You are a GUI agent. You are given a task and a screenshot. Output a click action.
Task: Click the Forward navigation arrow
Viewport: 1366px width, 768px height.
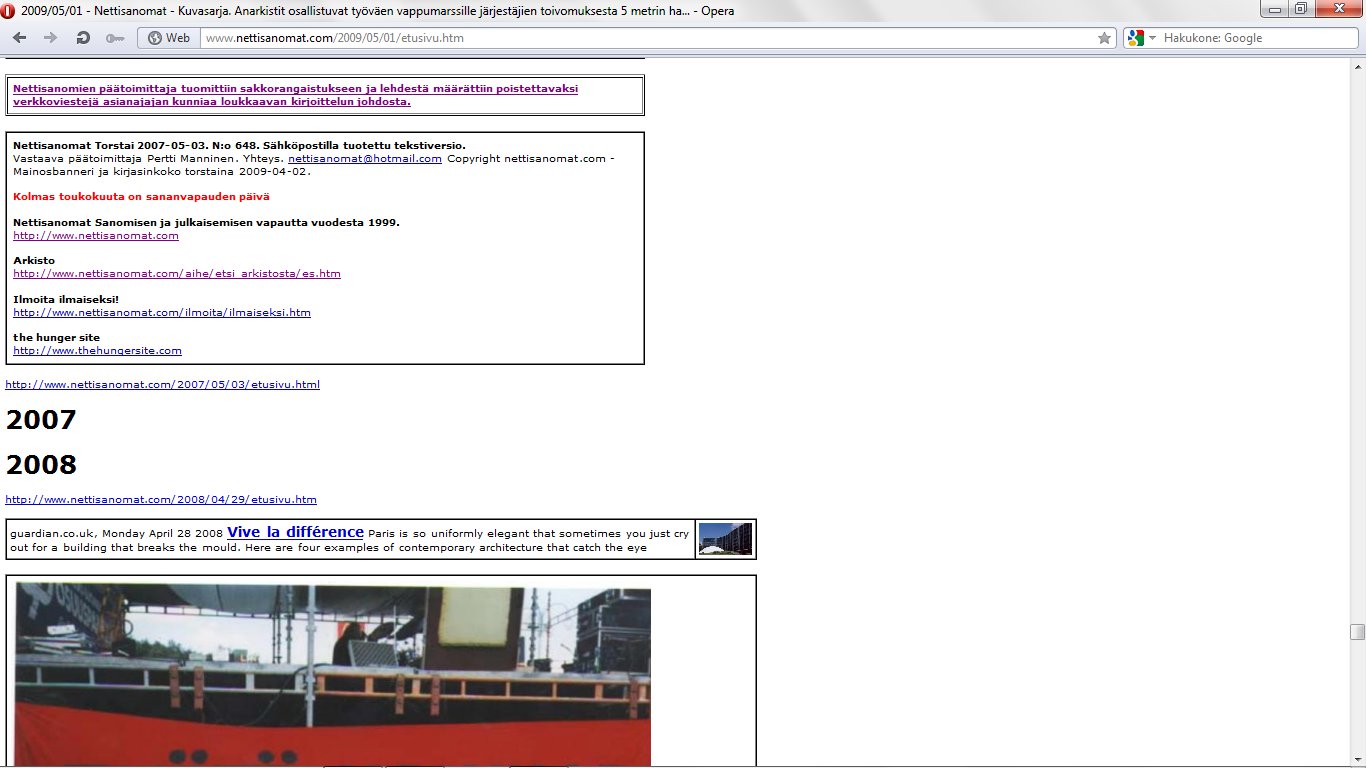point(51,38)
